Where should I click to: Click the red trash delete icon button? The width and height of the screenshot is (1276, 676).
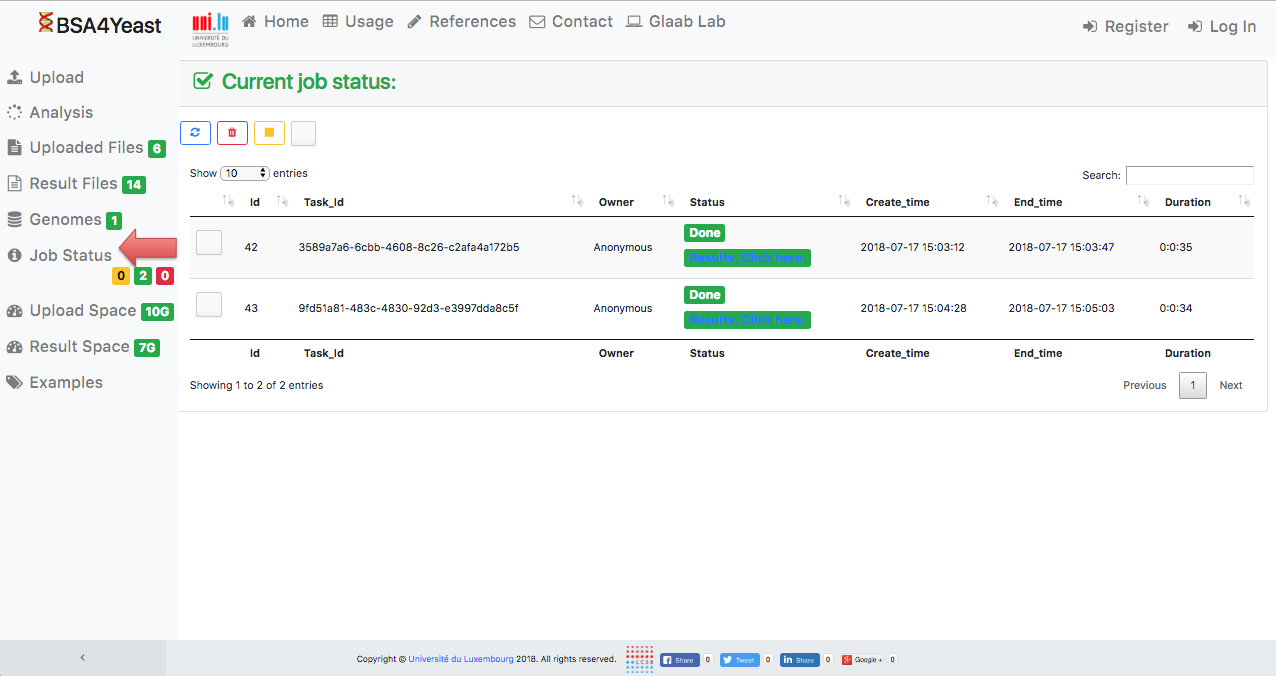pos(232,133)
